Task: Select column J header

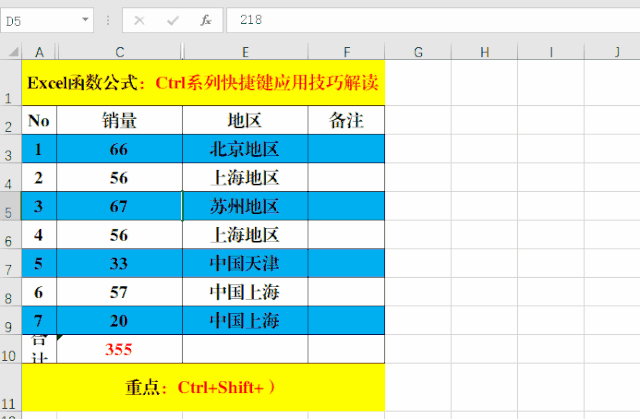Action: [x=612, y=52]
